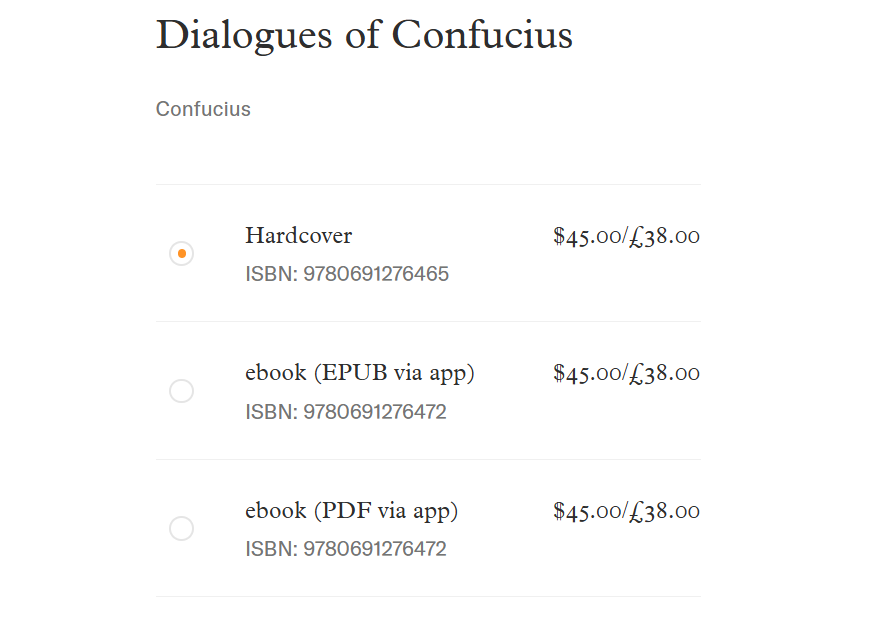This screenshot has width=880, height=625.
Task: Click the divider line above the Hardcover option
Action: pyautogui.click(x=428, y=185)
